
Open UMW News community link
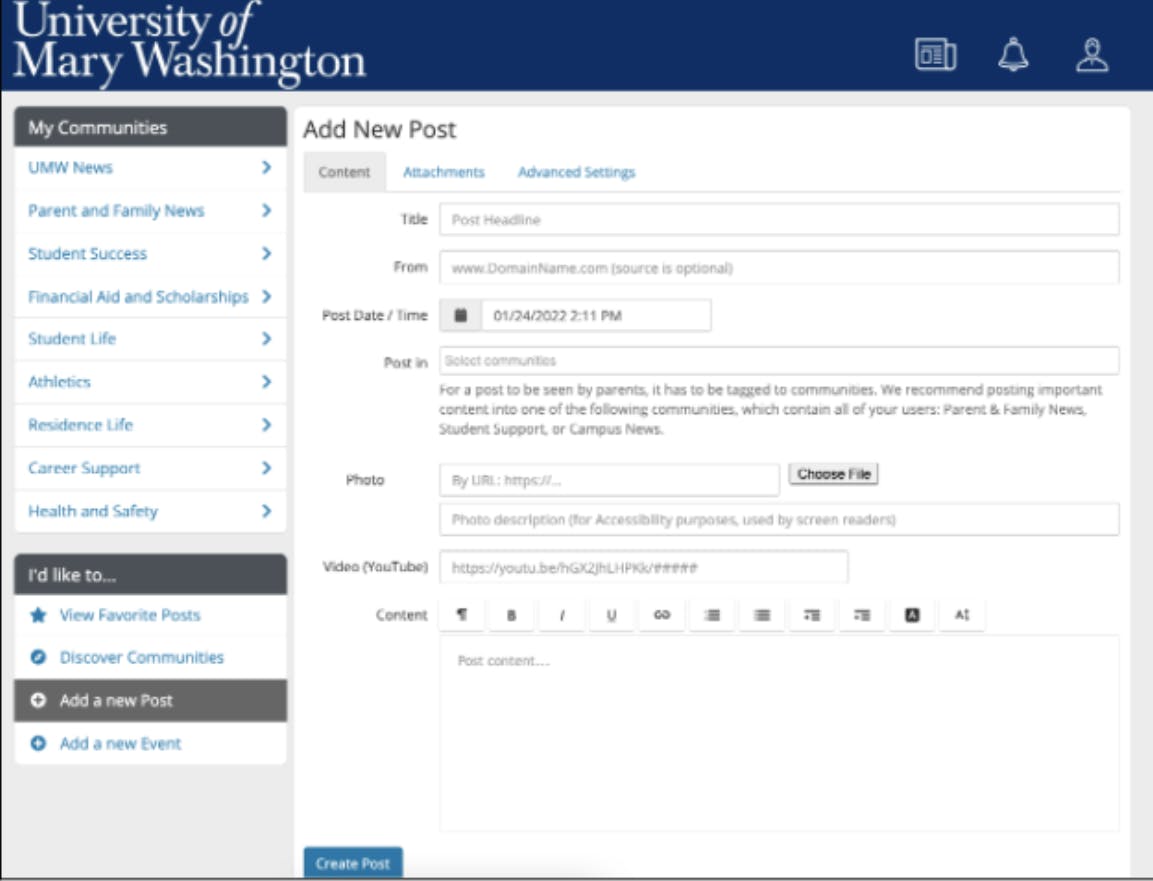click(x=71, y=168)
